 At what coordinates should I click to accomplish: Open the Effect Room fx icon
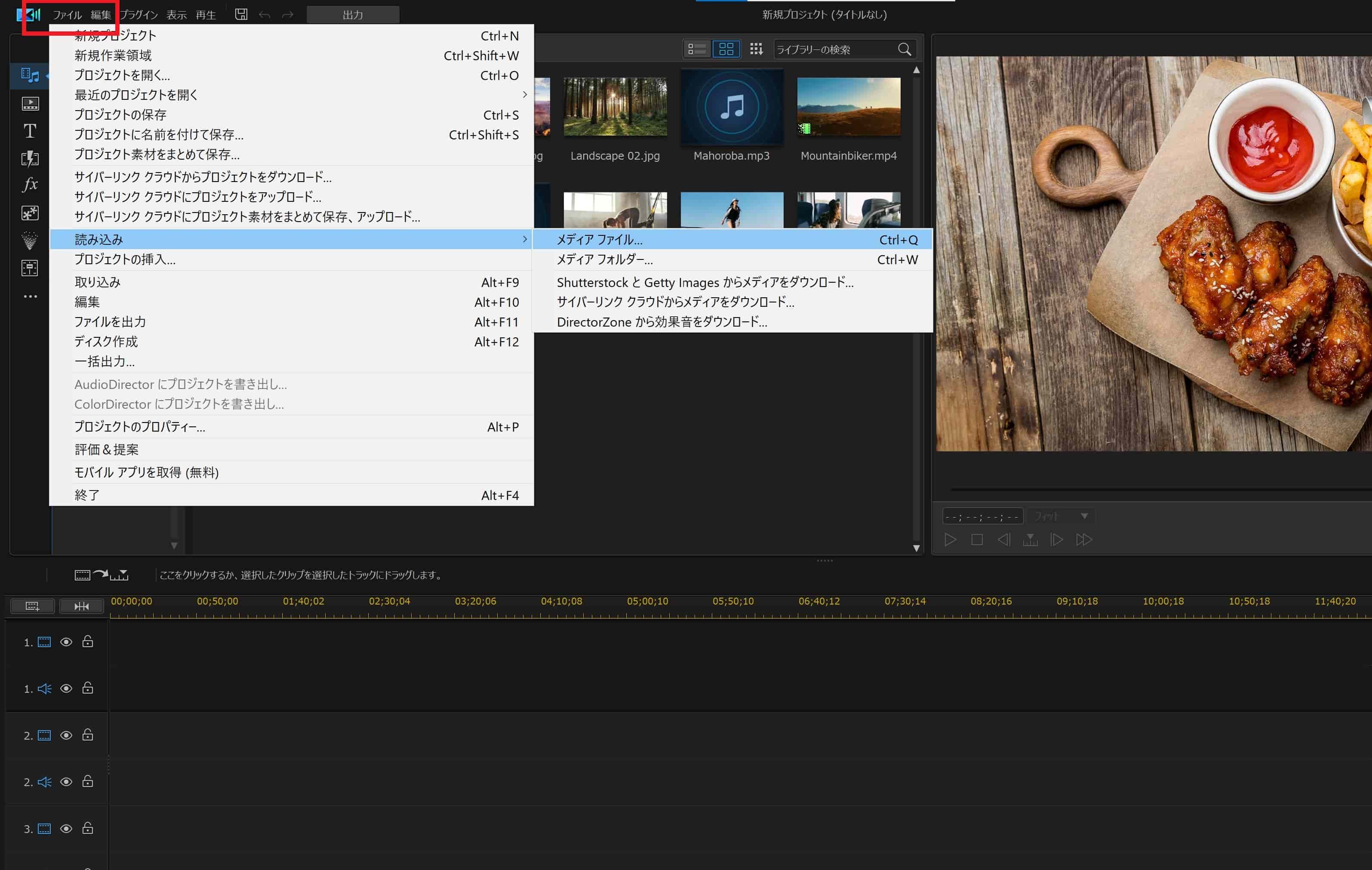[x=30, y=185]
